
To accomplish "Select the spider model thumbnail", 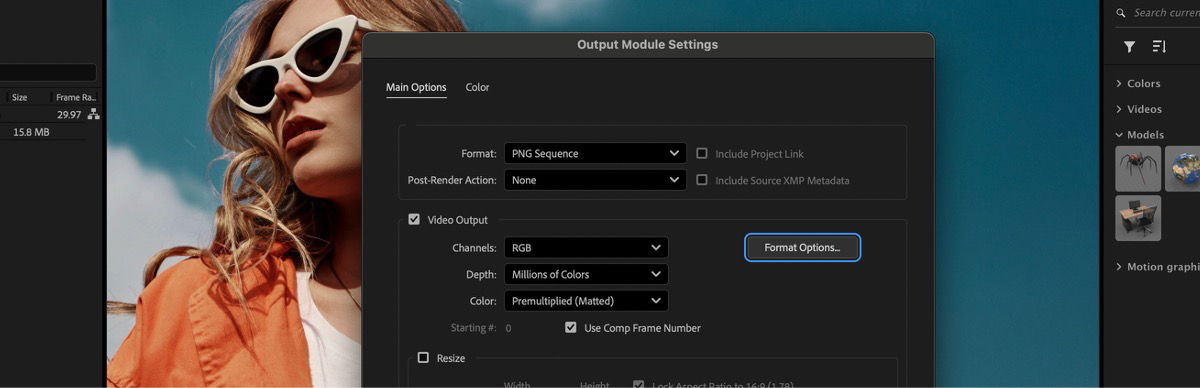I will coord(1138,169).
